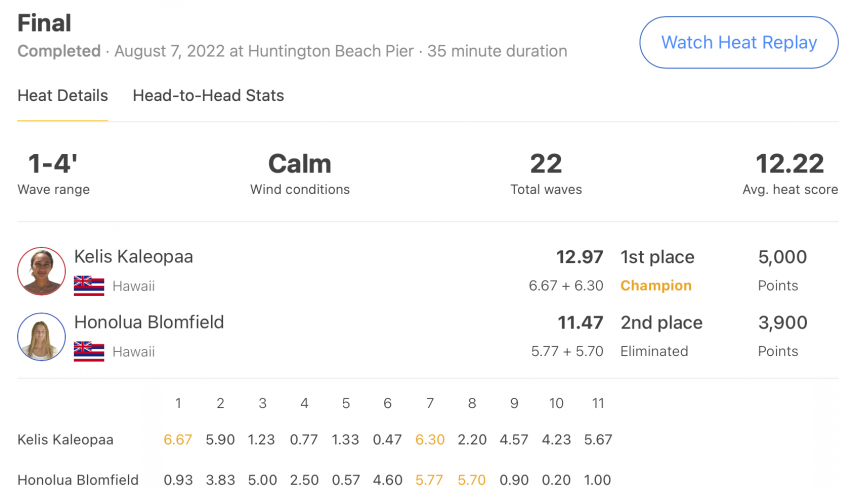Viewport: 856px width, 504px height.
Task: Click the Hawaii flag under Honolua Blomfield
Action: [x=89, y=351]
